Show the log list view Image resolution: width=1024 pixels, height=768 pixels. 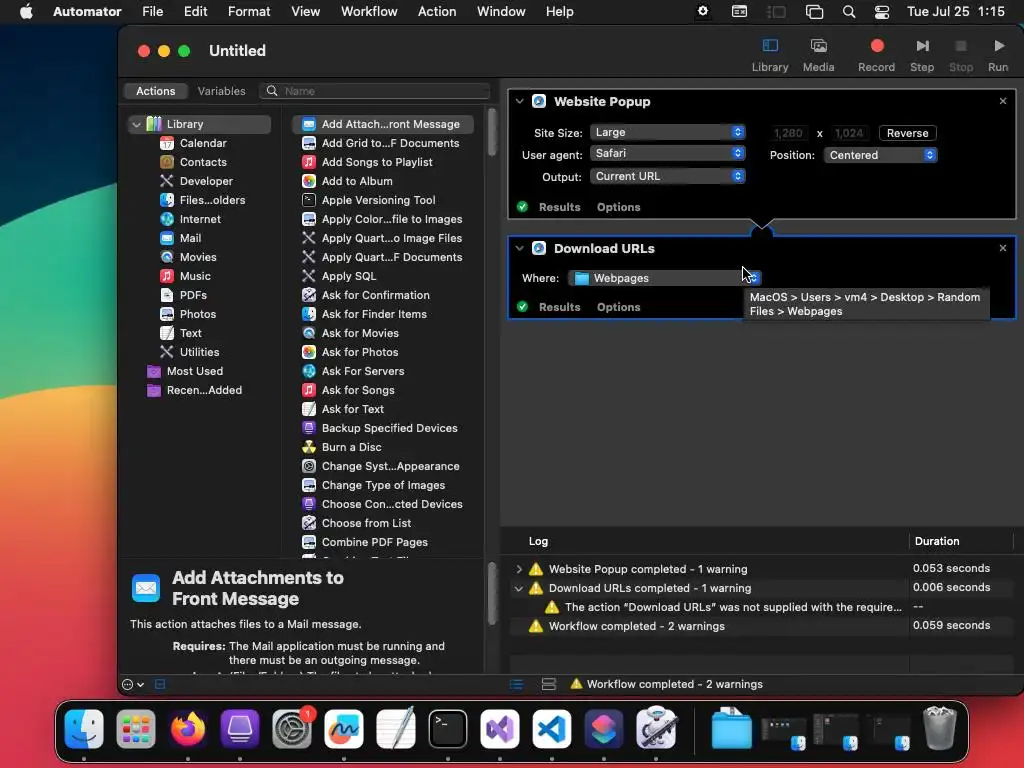click(517, 684)
